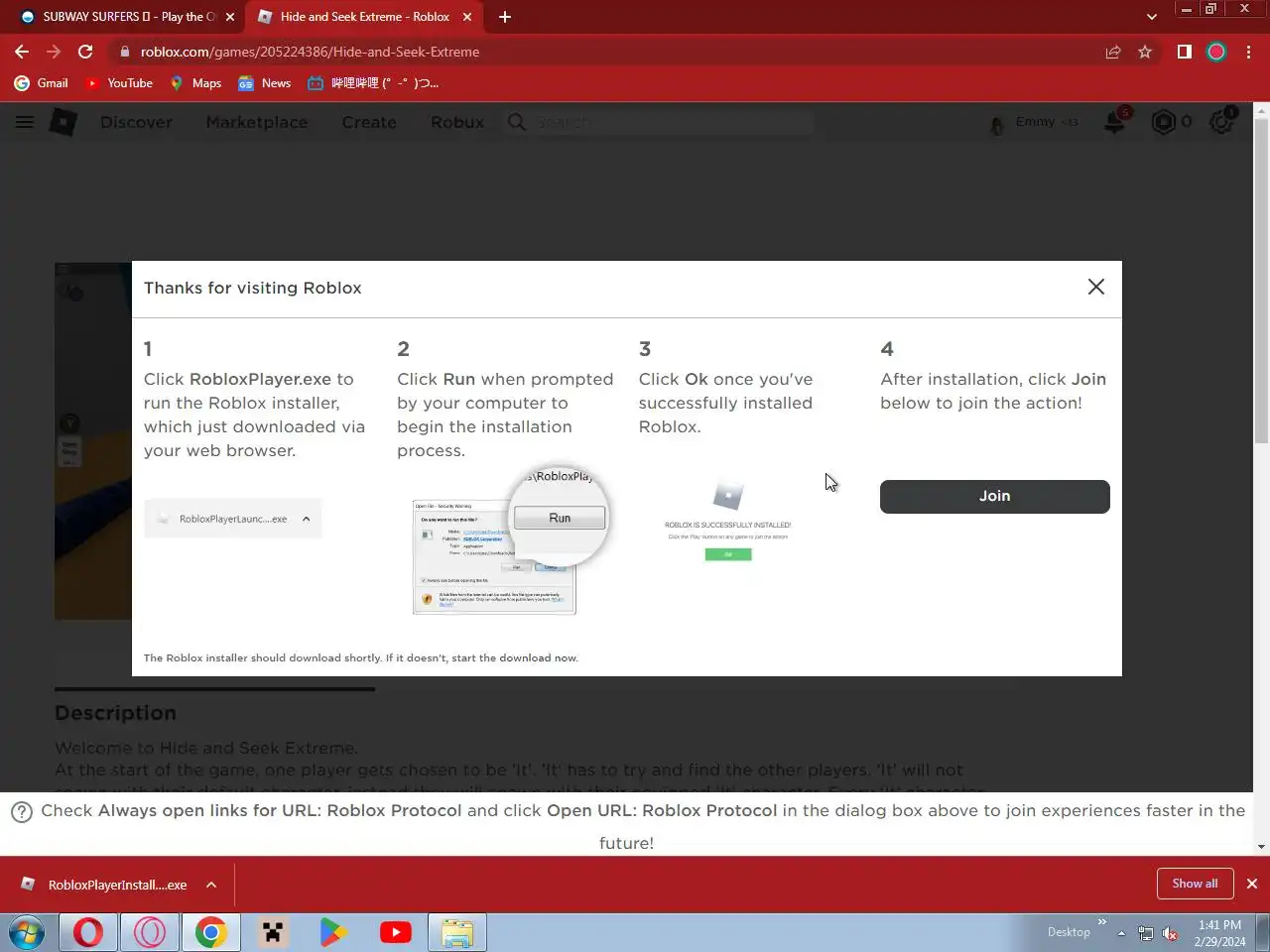Open the YouTube bookmark
The image size is (1270, 952).
click(x=119, y=83)
